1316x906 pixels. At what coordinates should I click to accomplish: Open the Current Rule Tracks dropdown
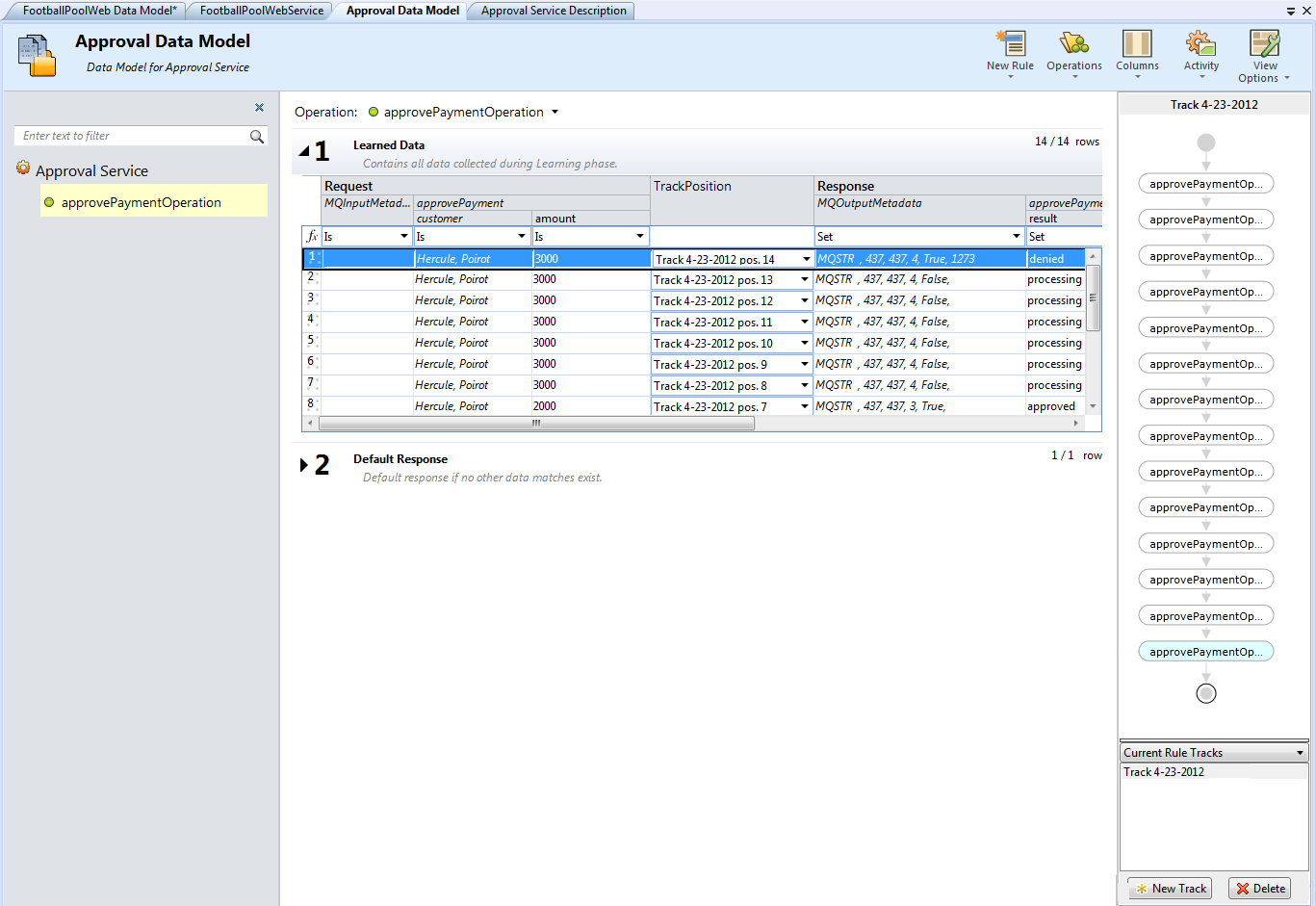pyautogui.click(x=1300, y=753)
